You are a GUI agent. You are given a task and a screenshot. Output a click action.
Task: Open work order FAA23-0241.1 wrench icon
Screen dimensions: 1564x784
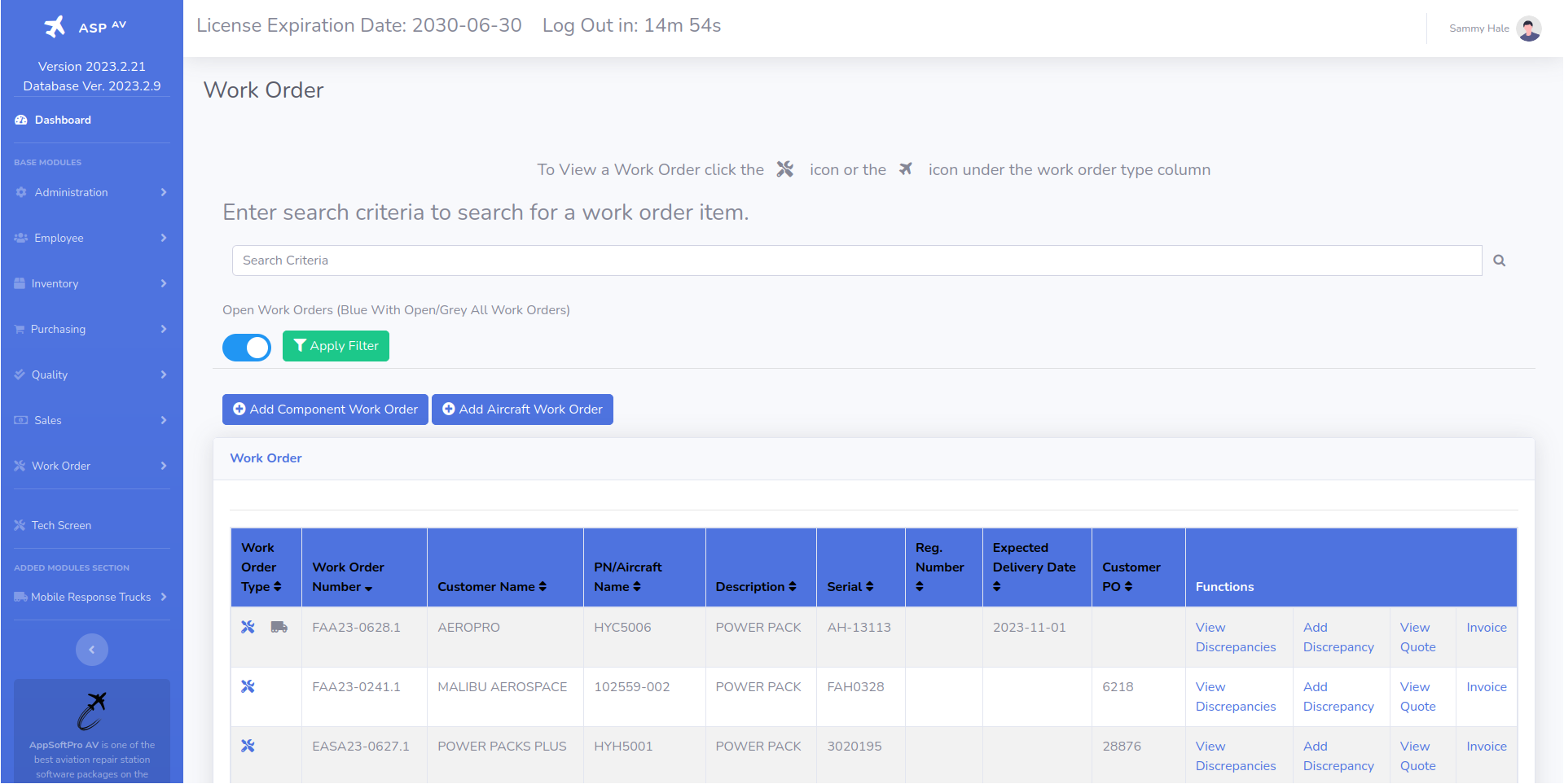click(248, 686)
